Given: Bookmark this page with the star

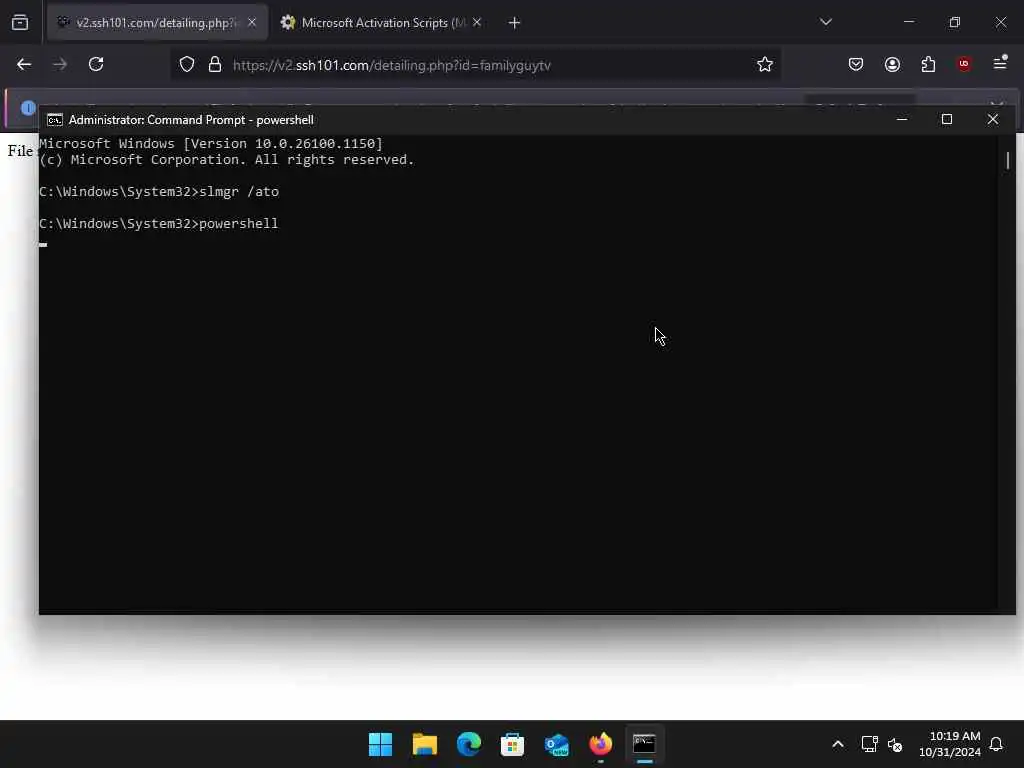Looking at the screenshot, I should 765,64.
